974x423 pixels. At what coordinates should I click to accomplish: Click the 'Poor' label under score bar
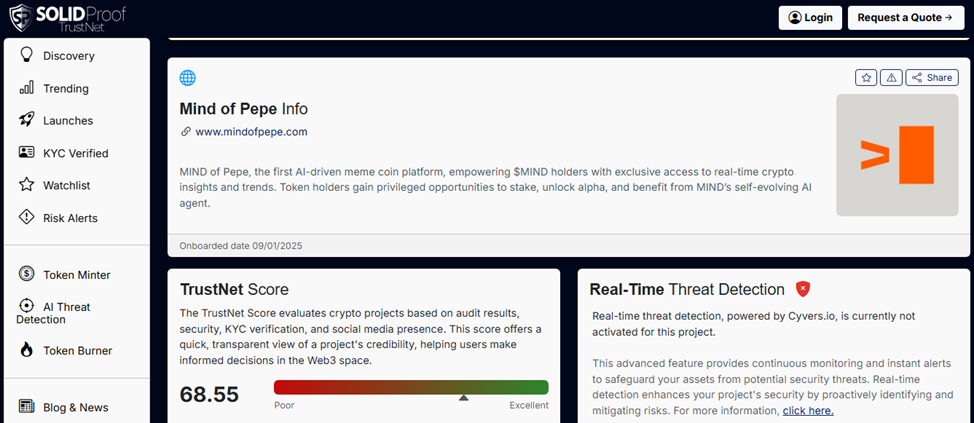[x=284, y=406]
